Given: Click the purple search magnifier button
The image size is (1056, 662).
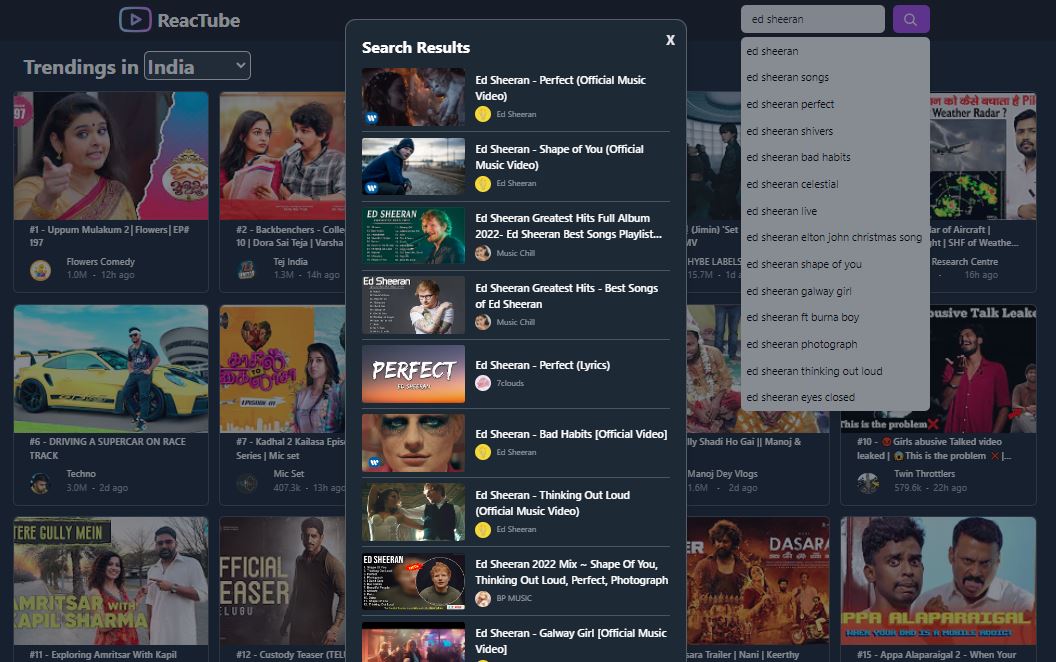Looking at the screenshot, I should (911, 20).
